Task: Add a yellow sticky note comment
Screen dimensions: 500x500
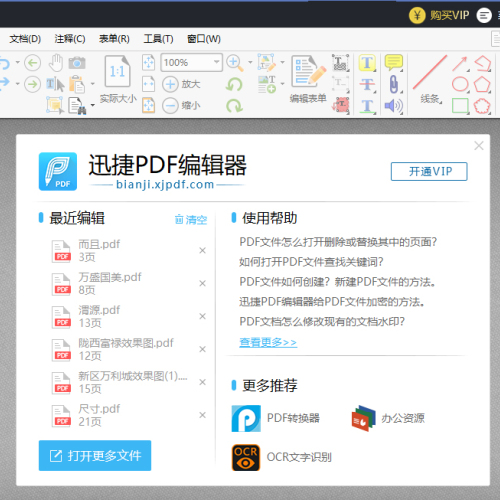Action: coord(394,63)
